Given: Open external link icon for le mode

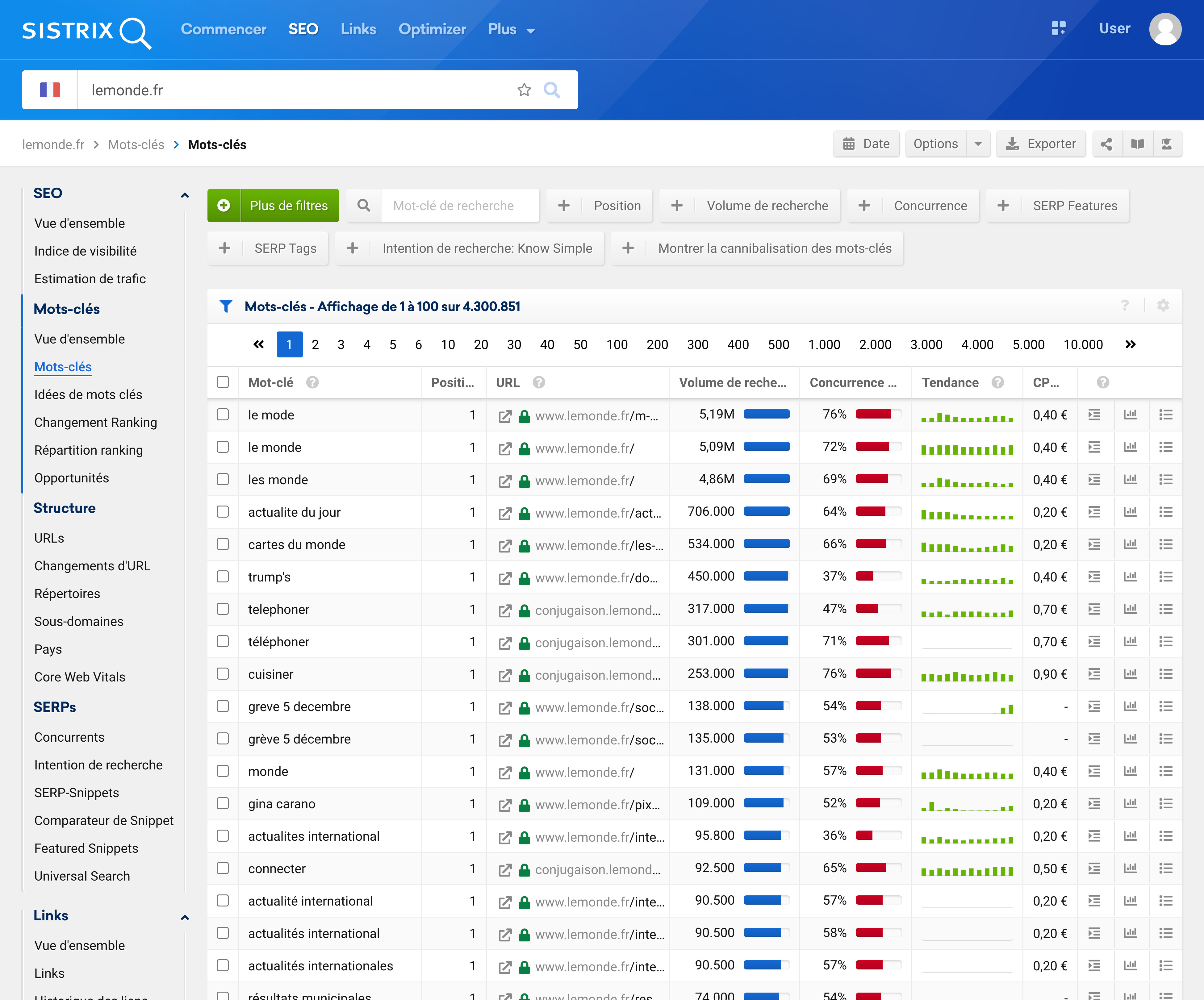Looking at the screenshot, I should click(x=504, y=416).
